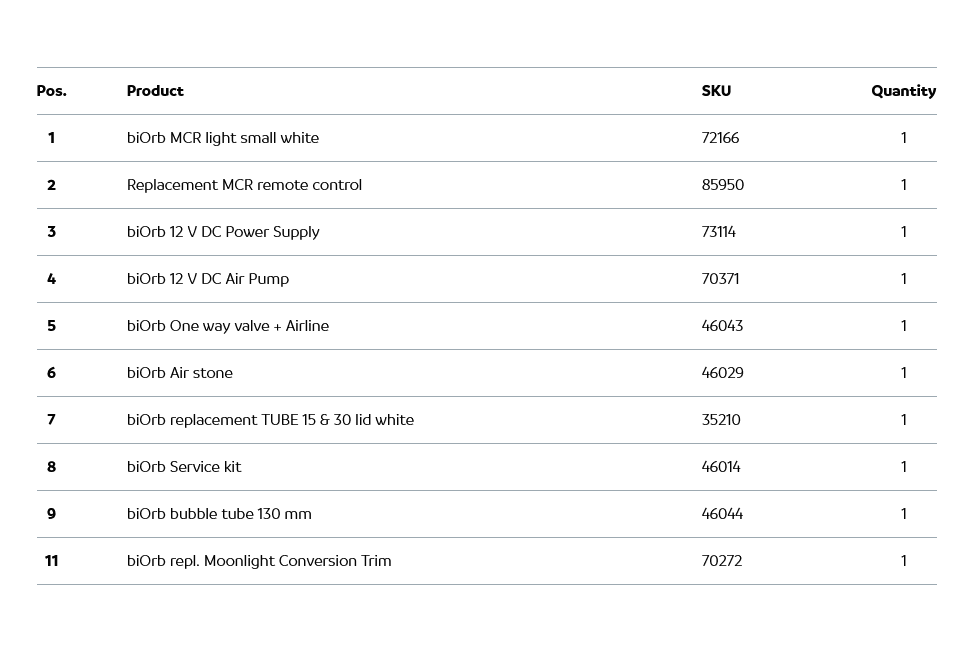
Task: Click SKU number 85950
Action: [723, 185]
